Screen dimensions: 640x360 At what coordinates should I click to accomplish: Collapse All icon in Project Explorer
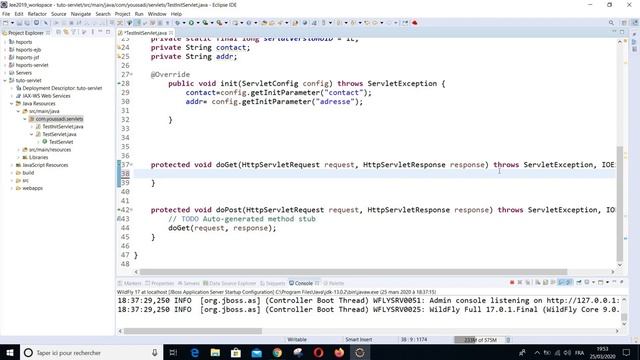point(58,32)
